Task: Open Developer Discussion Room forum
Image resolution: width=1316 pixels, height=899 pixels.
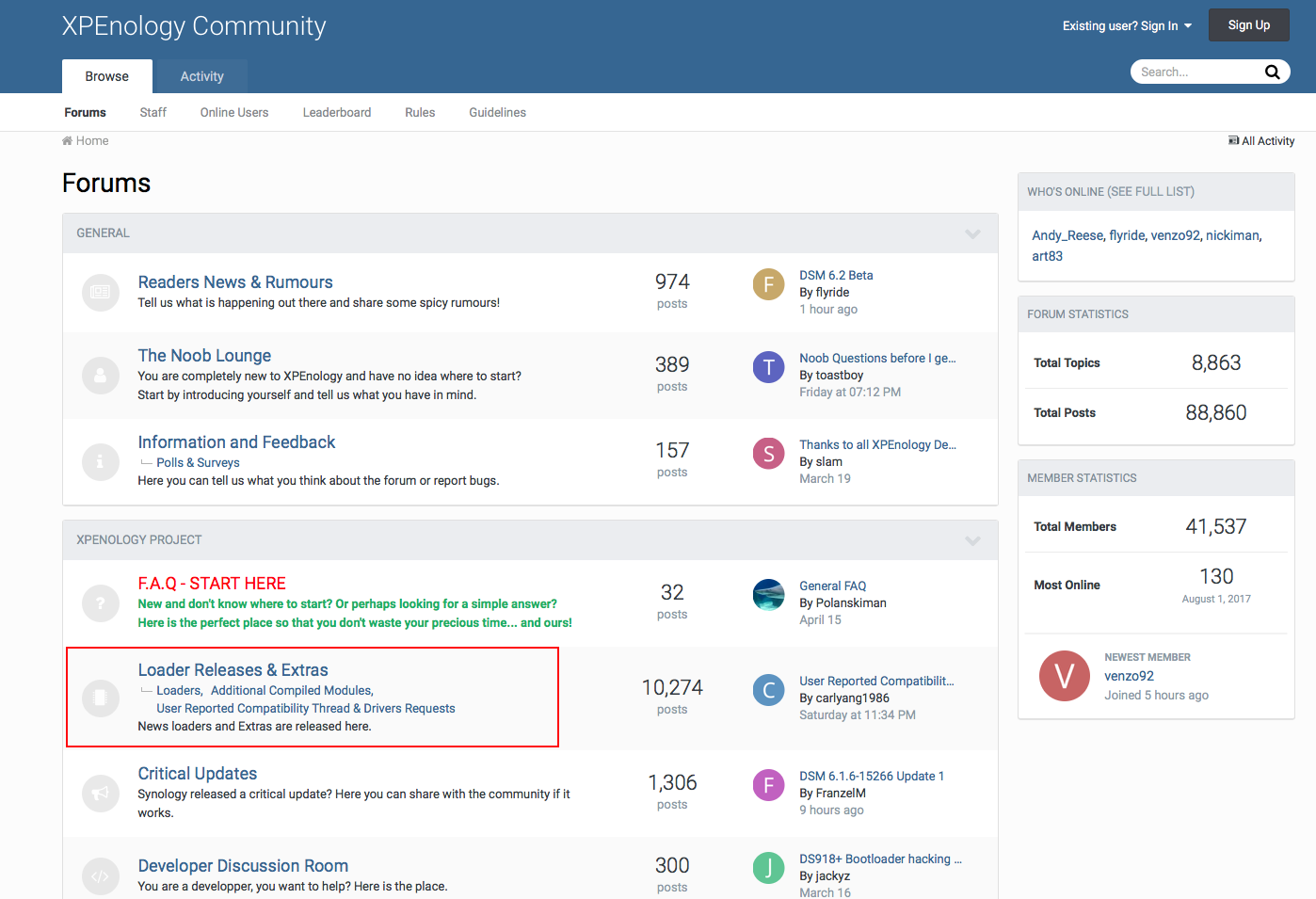Action: 243,866
